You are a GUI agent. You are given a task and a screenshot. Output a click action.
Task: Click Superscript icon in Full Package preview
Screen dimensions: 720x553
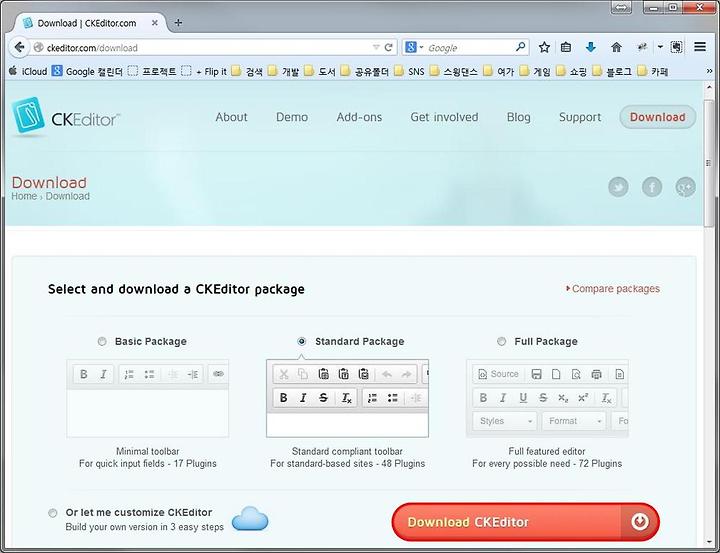pyautogui.click(x=583, y=398)
